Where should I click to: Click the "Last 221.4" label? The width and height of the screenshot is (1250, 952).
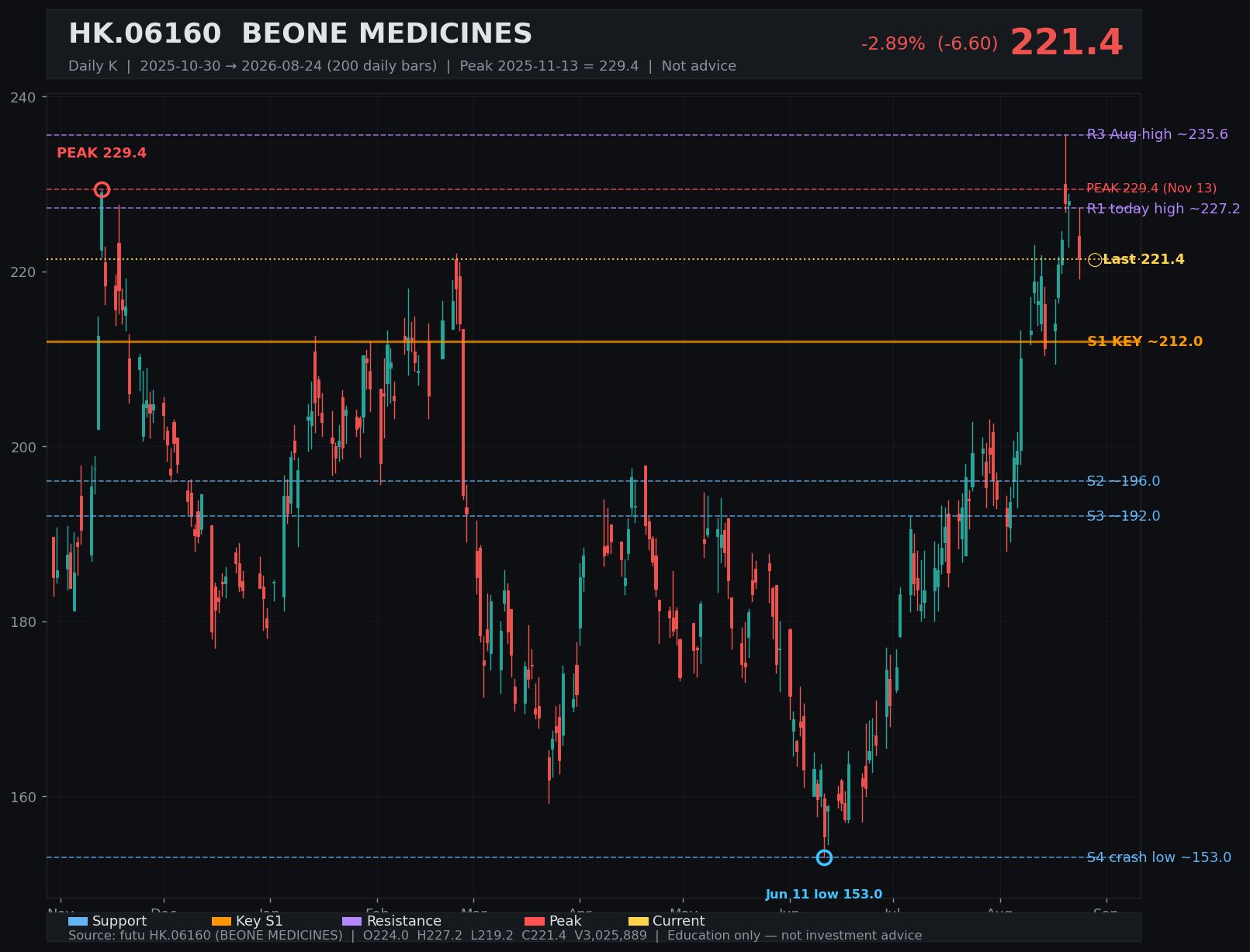1144,259
